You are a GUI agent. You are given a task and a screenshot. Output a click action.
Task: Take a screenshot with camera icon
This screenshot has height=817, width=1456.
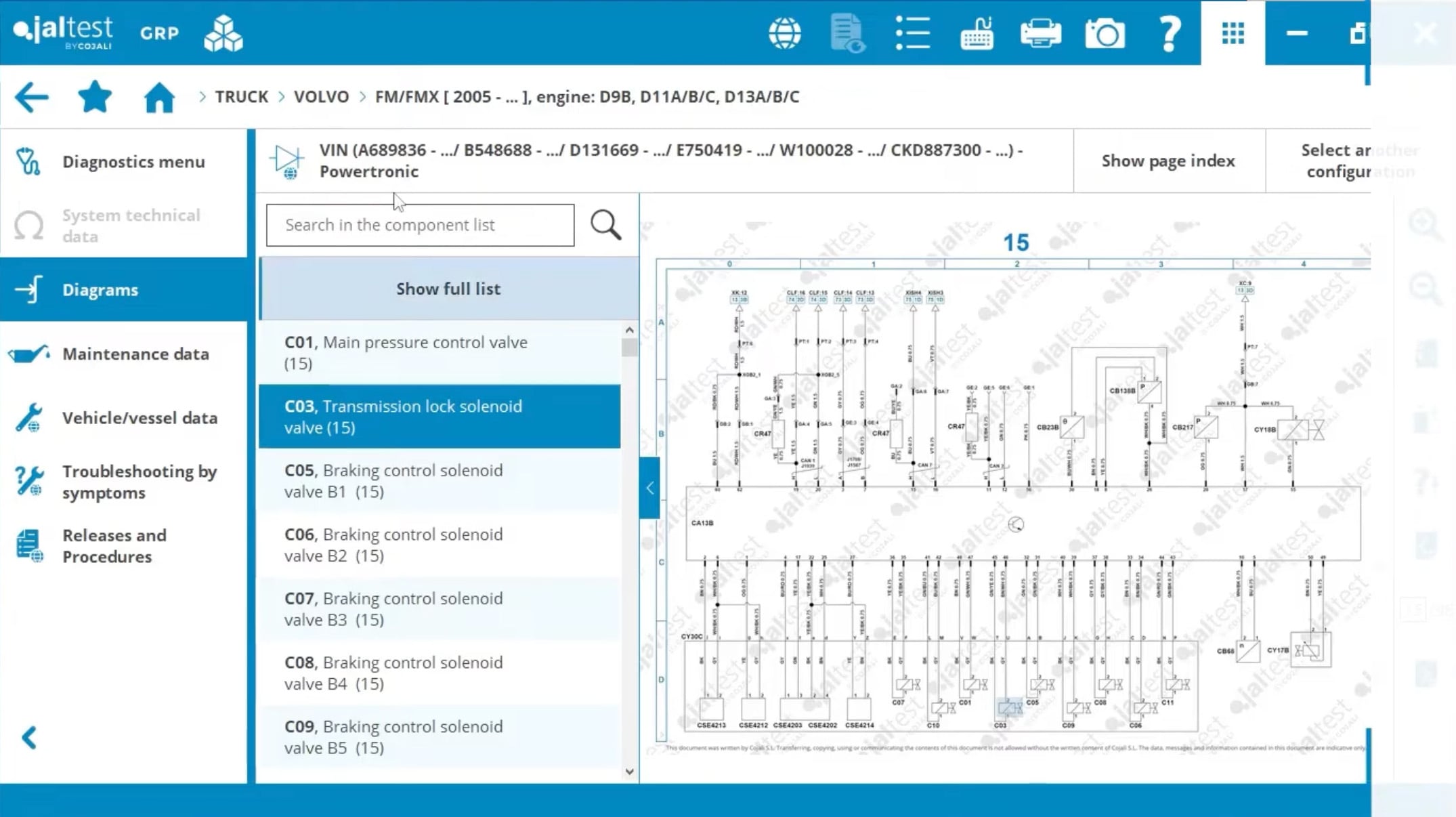tap(1105, 33)
